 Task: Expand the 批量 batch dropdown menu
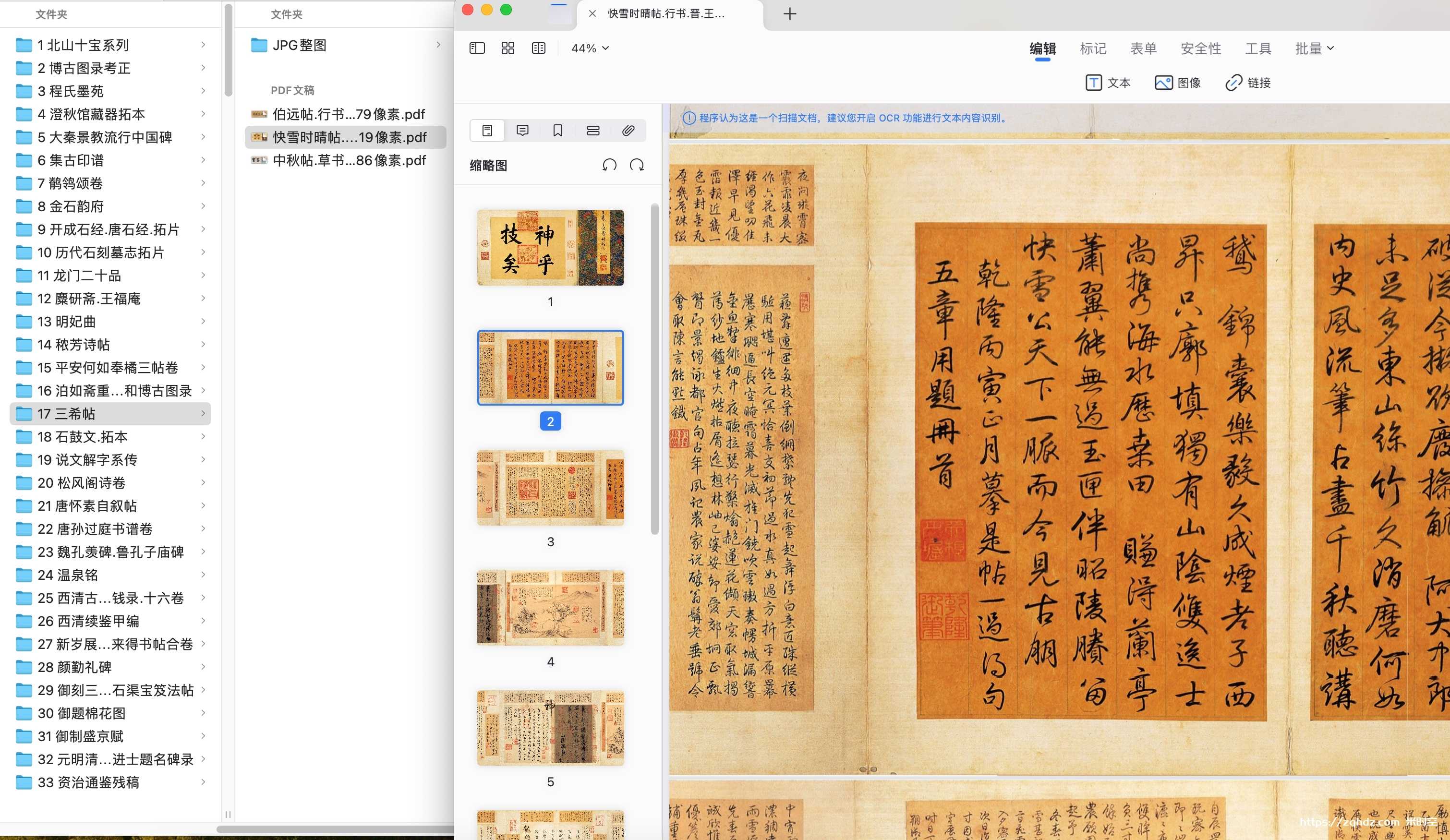pos(1314,49)
